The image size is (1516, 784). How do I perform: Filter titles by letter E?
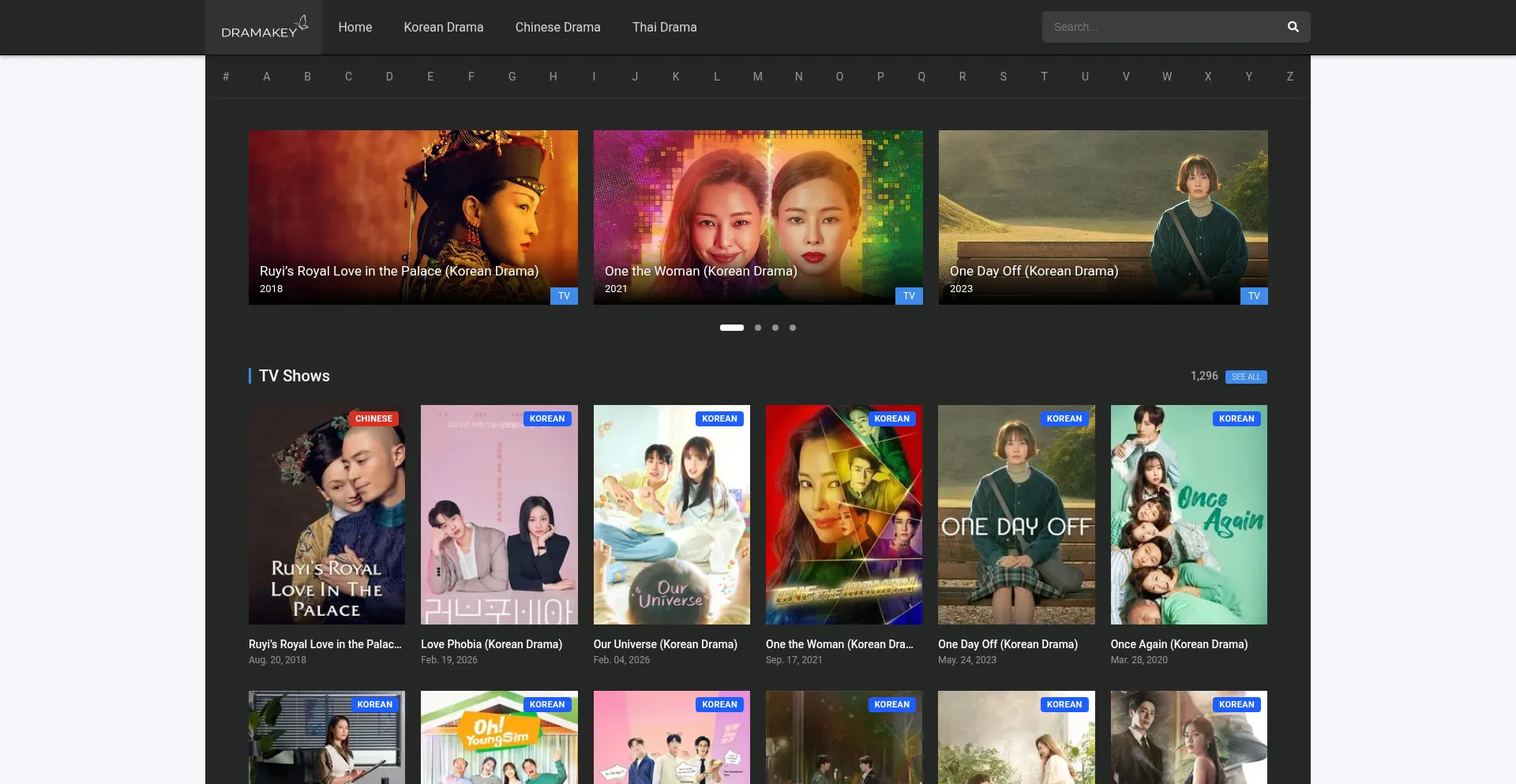pyautogui.click(x=430, y=77)
